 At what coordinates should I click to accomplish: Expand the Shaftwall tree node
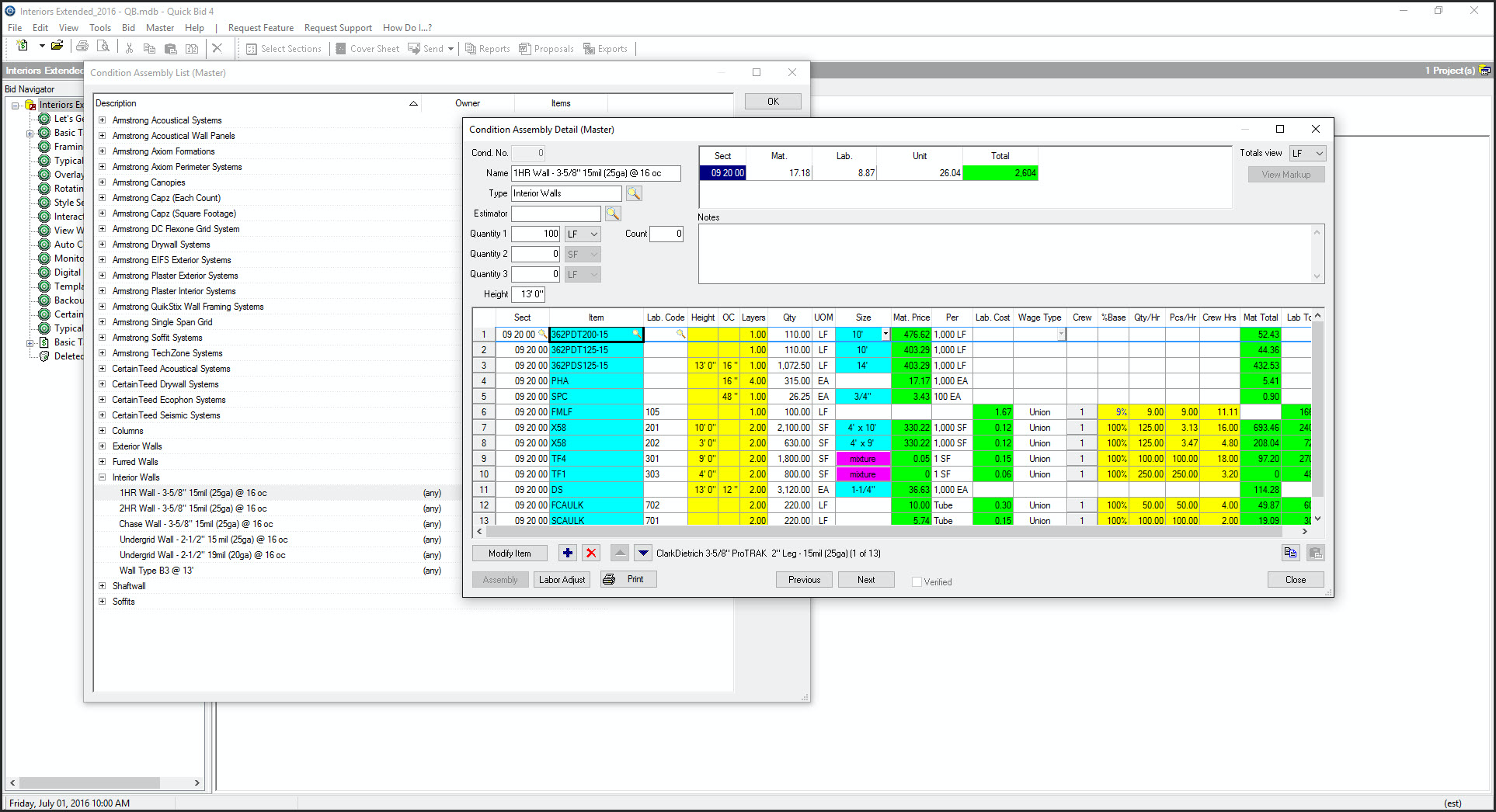pyautogui.click(x=102, y=586)
